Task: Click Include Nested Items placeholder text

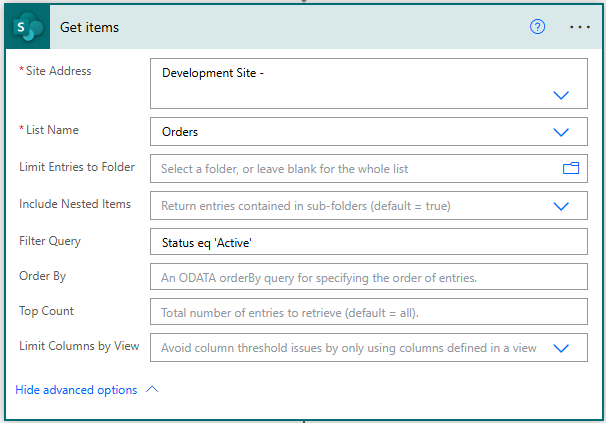Action: click(305, 205)
